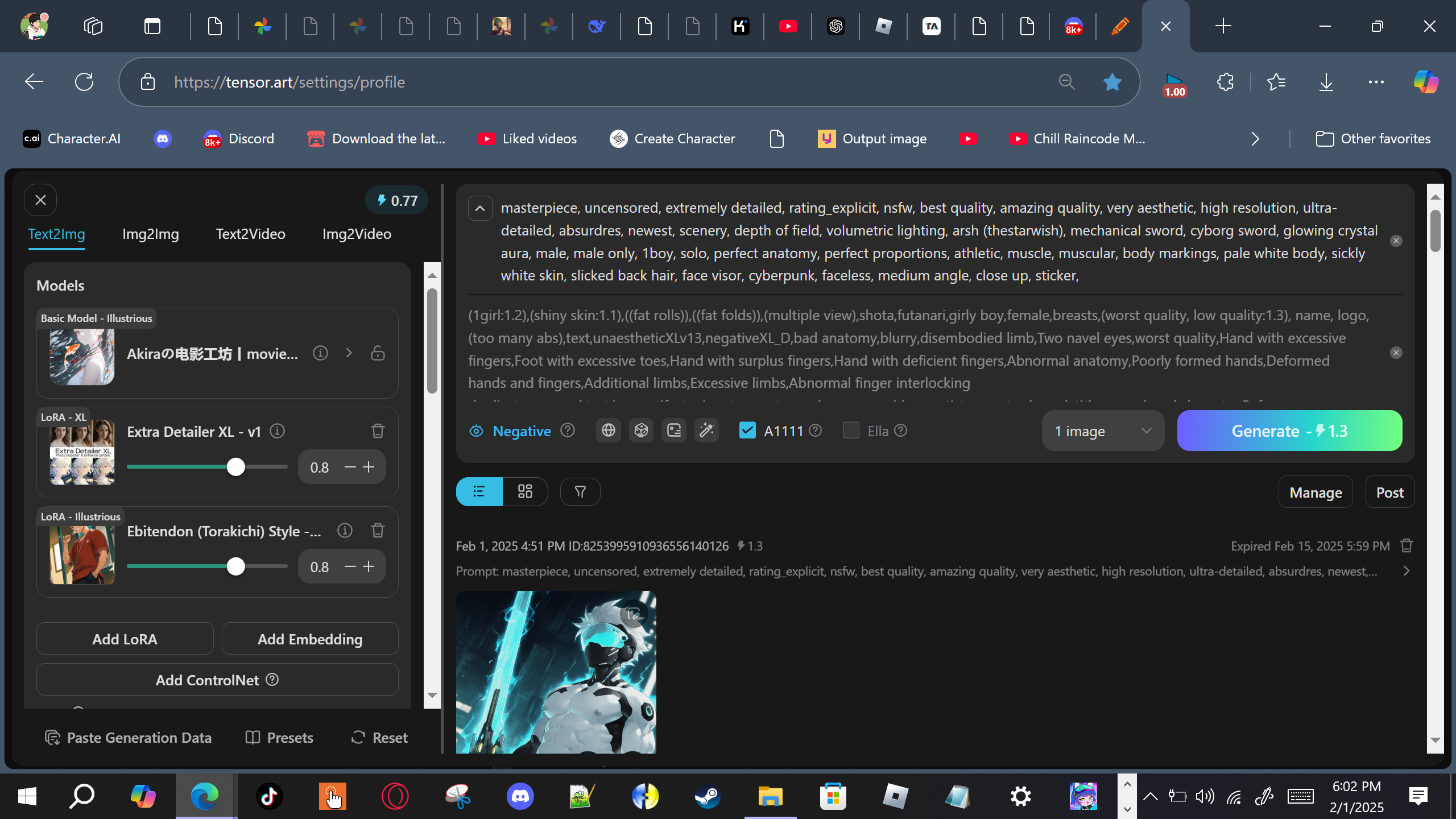Toggle the model lock icon
The image size is (1456, 819).
378,353
